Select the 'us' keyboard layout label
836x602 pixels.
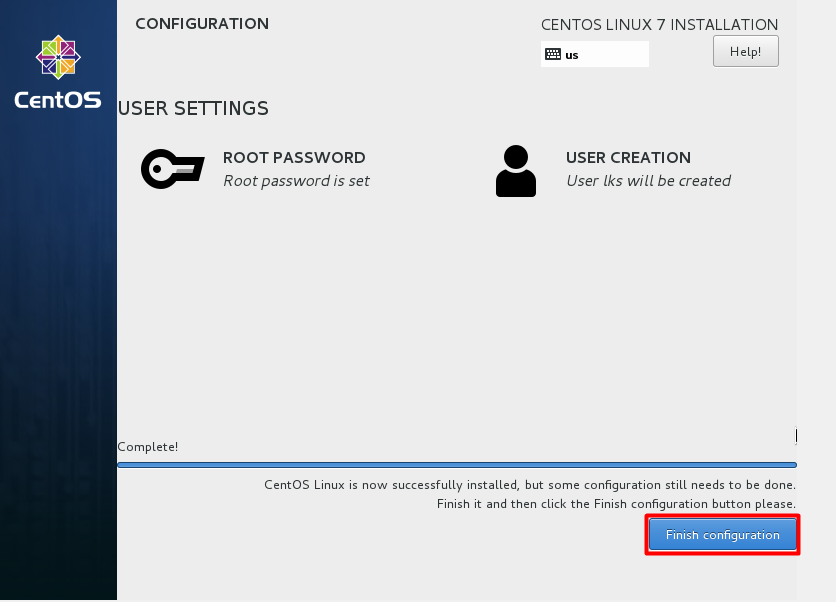(572, 56)
